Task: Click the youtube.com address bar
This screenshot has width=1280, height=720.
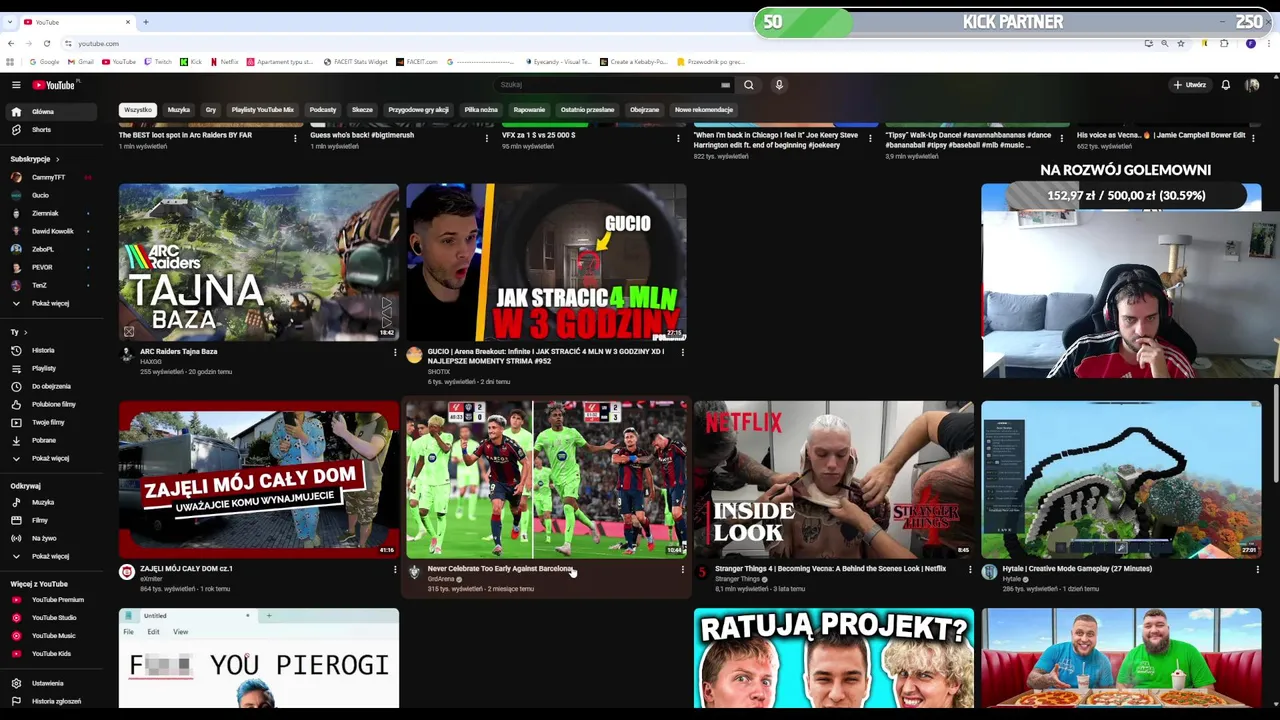Action: tap(600, 44)
